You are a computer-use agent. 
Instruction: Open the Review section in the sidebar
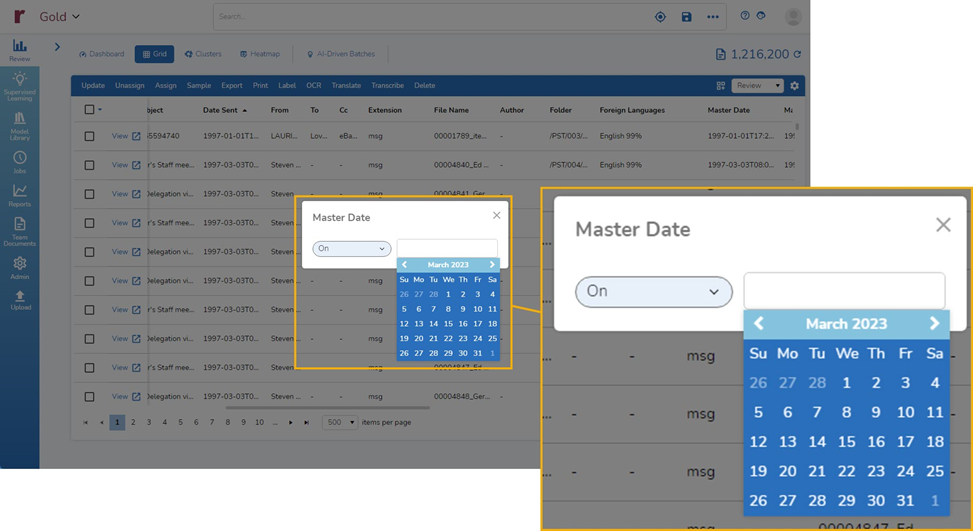tap(19, 50)
